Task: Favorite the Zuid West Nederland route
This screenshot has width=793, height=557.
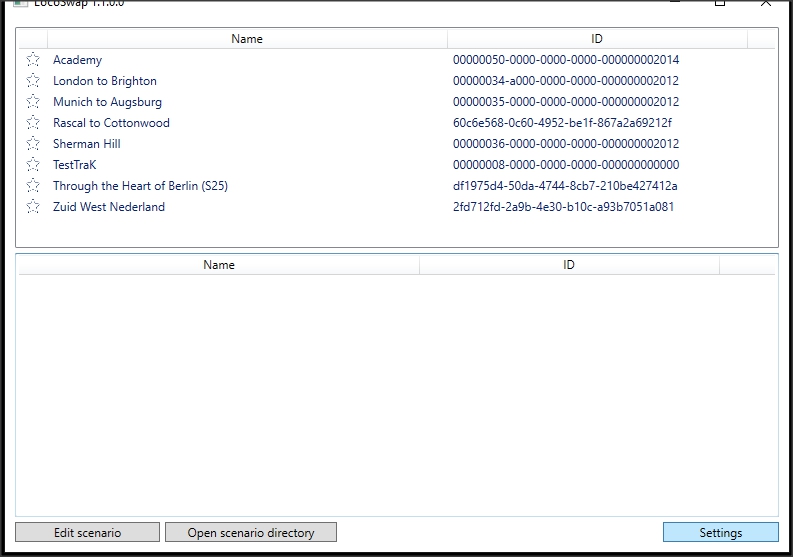Action: click(x=33, y=207)
